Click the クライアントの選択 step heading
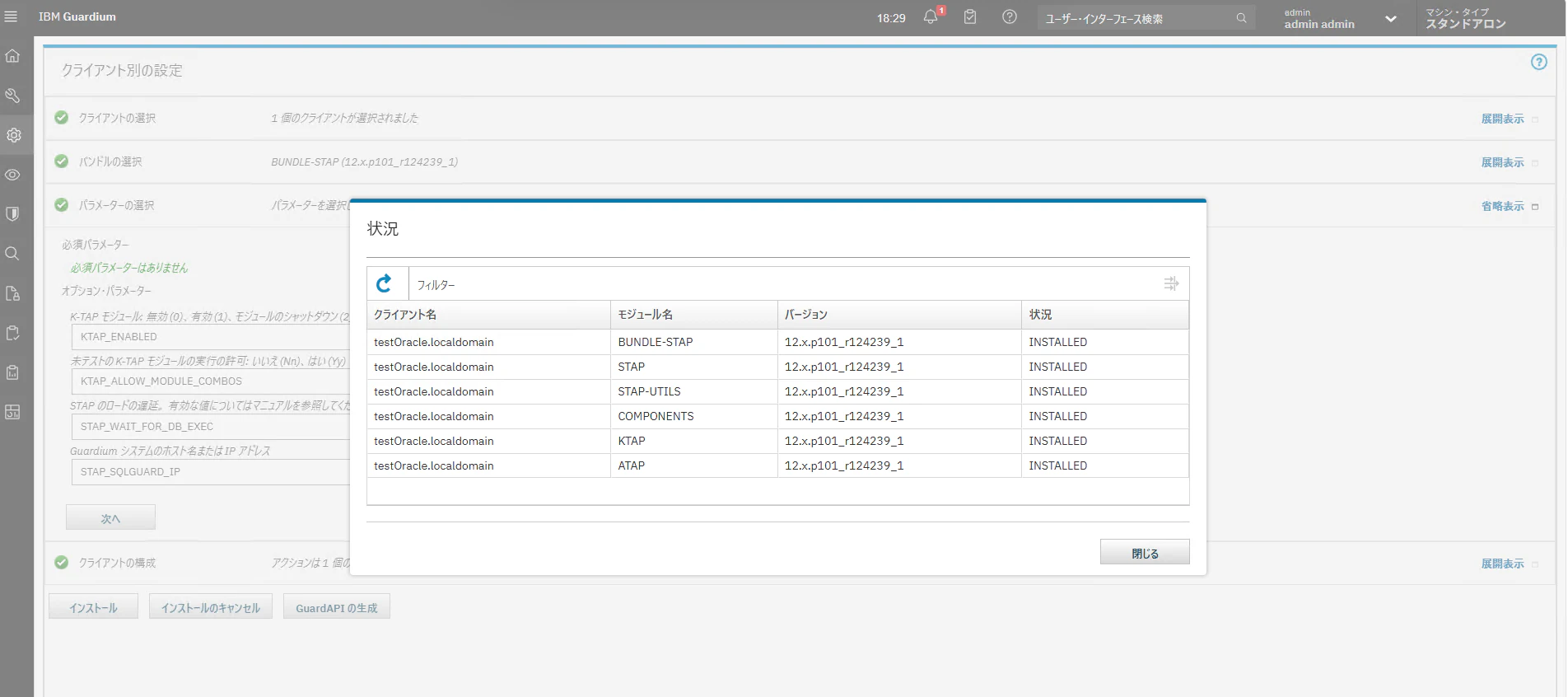This screenshot has width=1568, height=697. click(117, 118)
